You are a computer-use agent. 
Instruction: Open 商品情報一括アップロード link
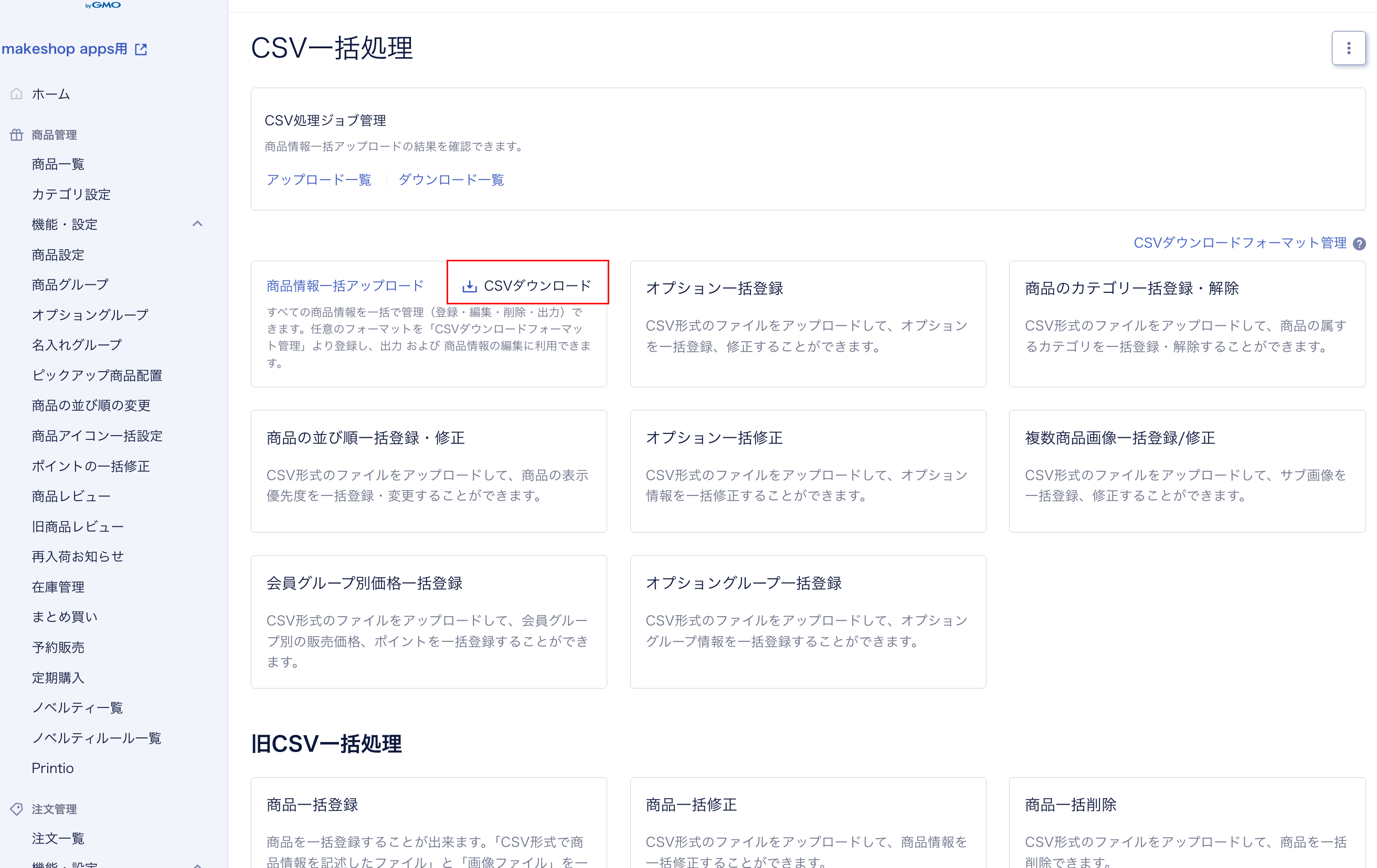pyautogui.click(x=345, y=286)
